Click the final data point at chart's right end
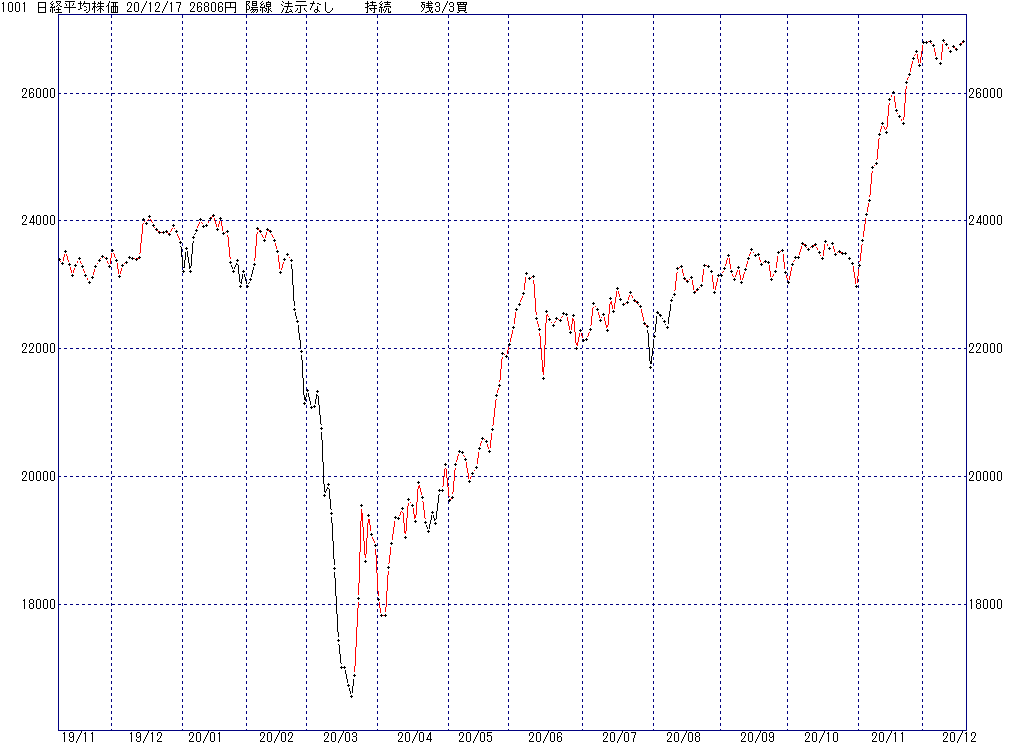Viewport: 1024px width, 745px height. (964, 41)
